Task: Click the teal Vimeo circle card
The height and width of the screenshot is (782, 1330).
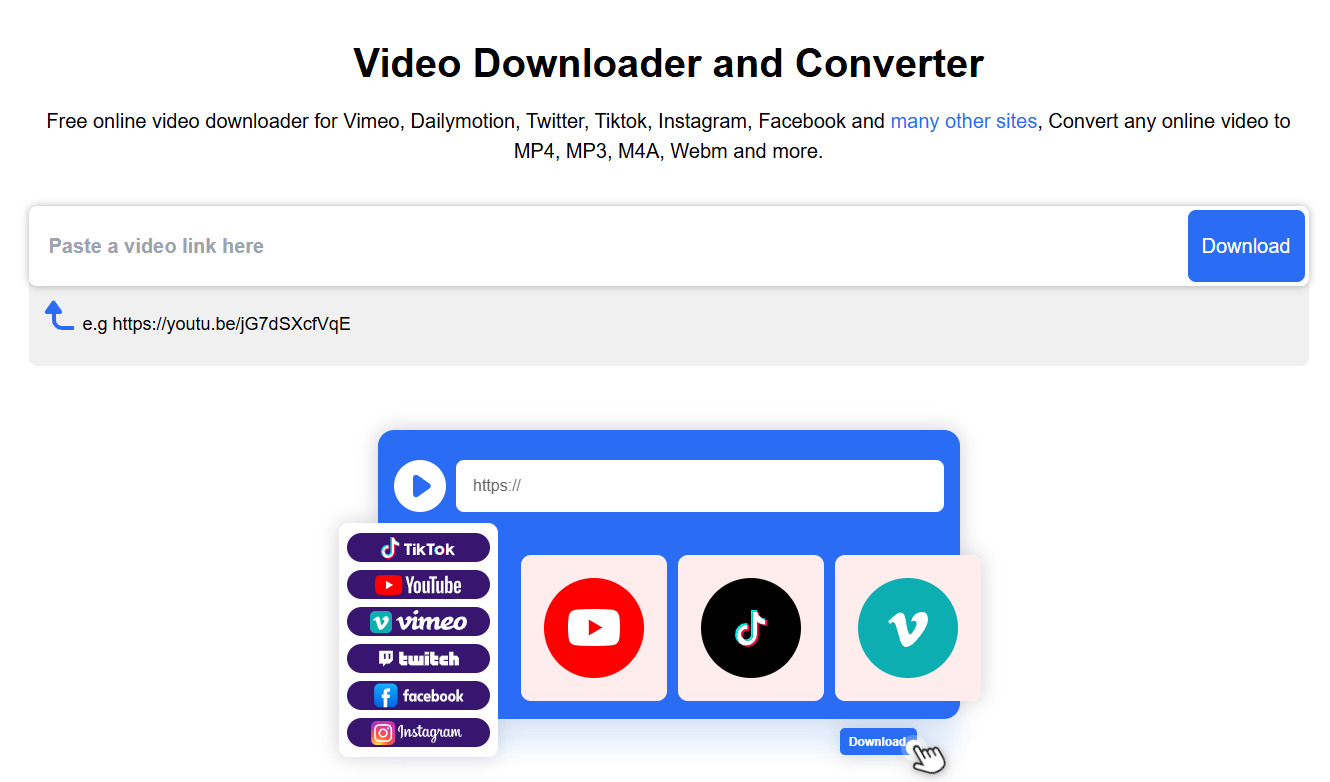Action: (908, 628)
